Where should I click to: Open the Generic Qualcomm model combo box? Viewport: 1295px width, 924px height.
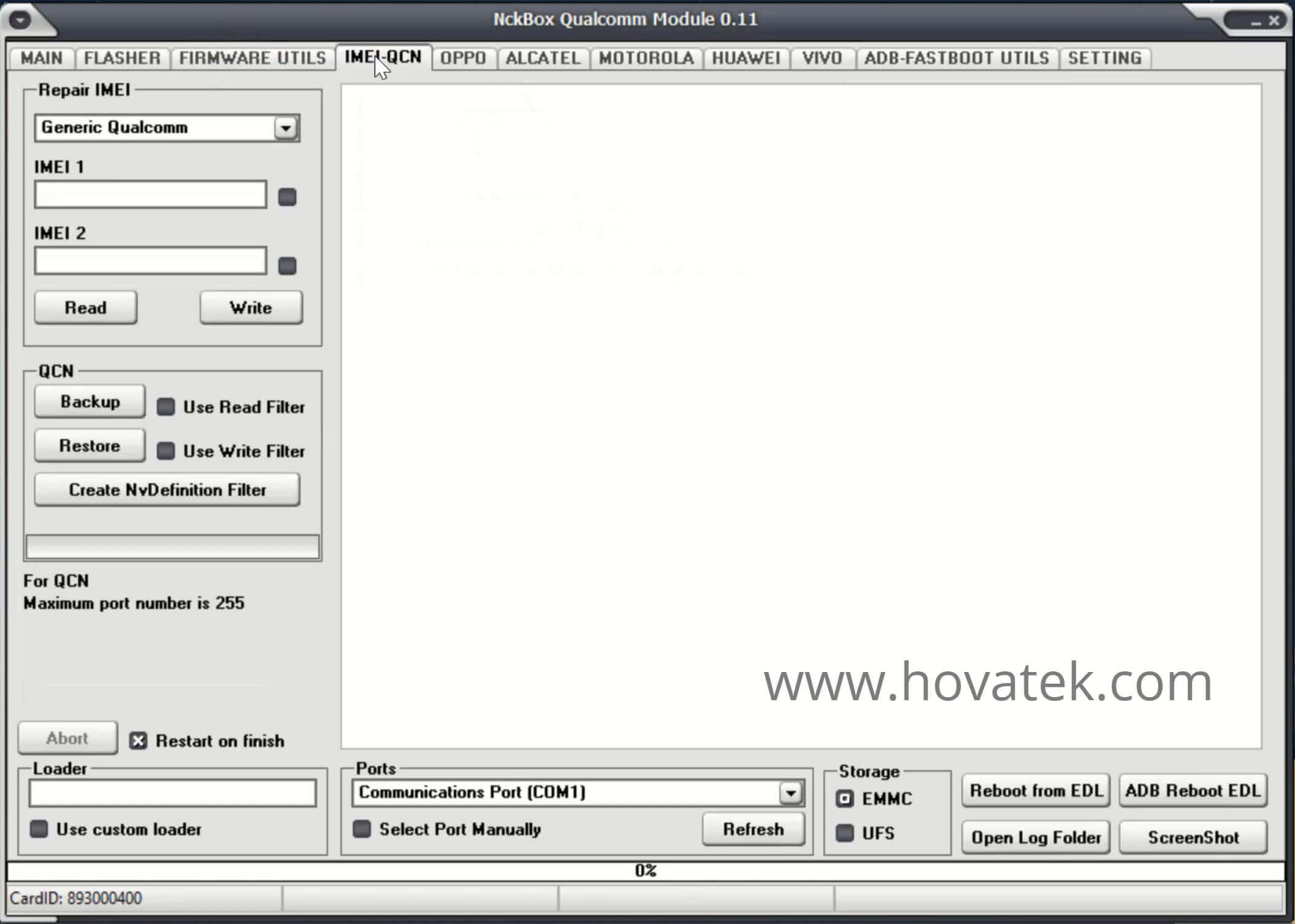(x=167, y=128)
